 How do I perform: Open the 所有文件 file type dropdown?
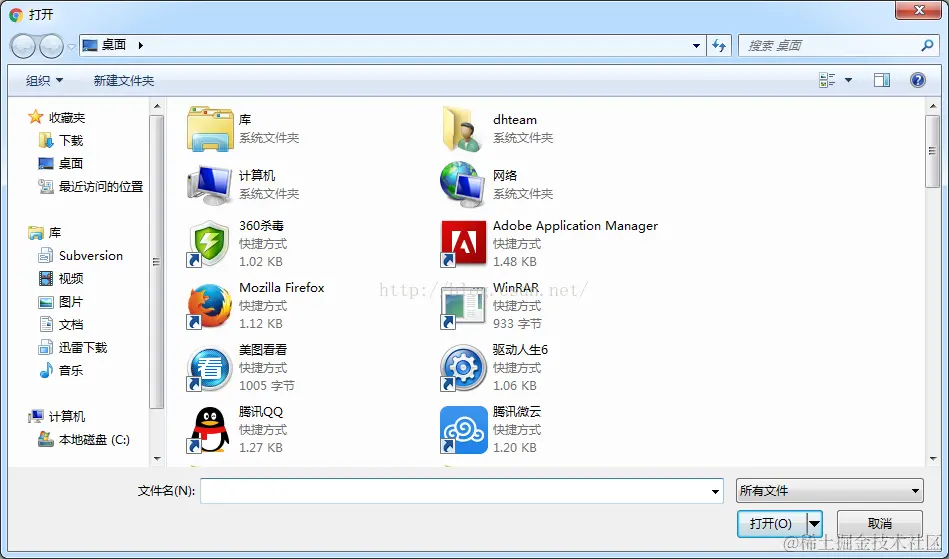(829, 491)
